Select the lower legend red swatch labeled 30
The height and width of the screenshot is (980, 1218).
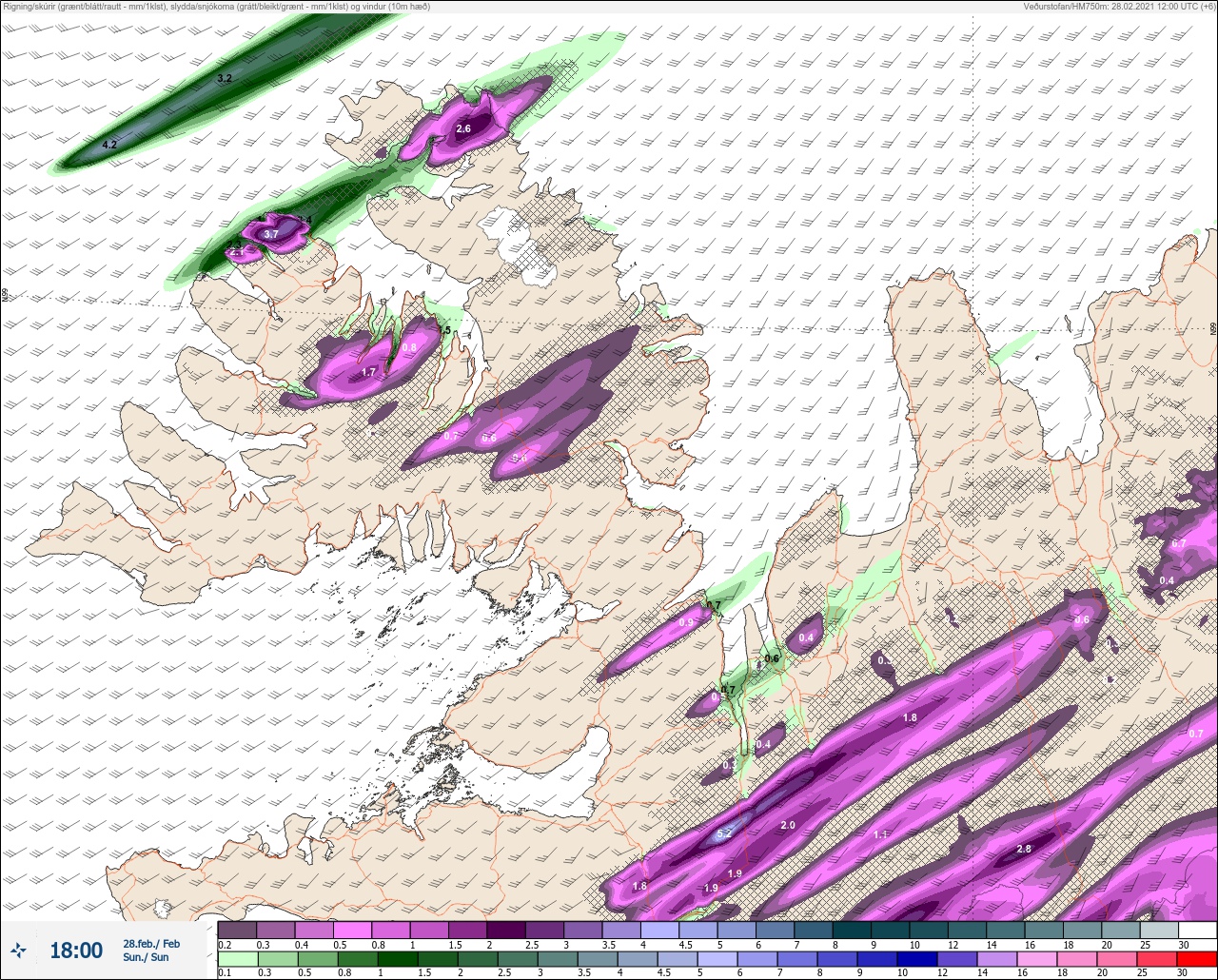point(1197,958)
